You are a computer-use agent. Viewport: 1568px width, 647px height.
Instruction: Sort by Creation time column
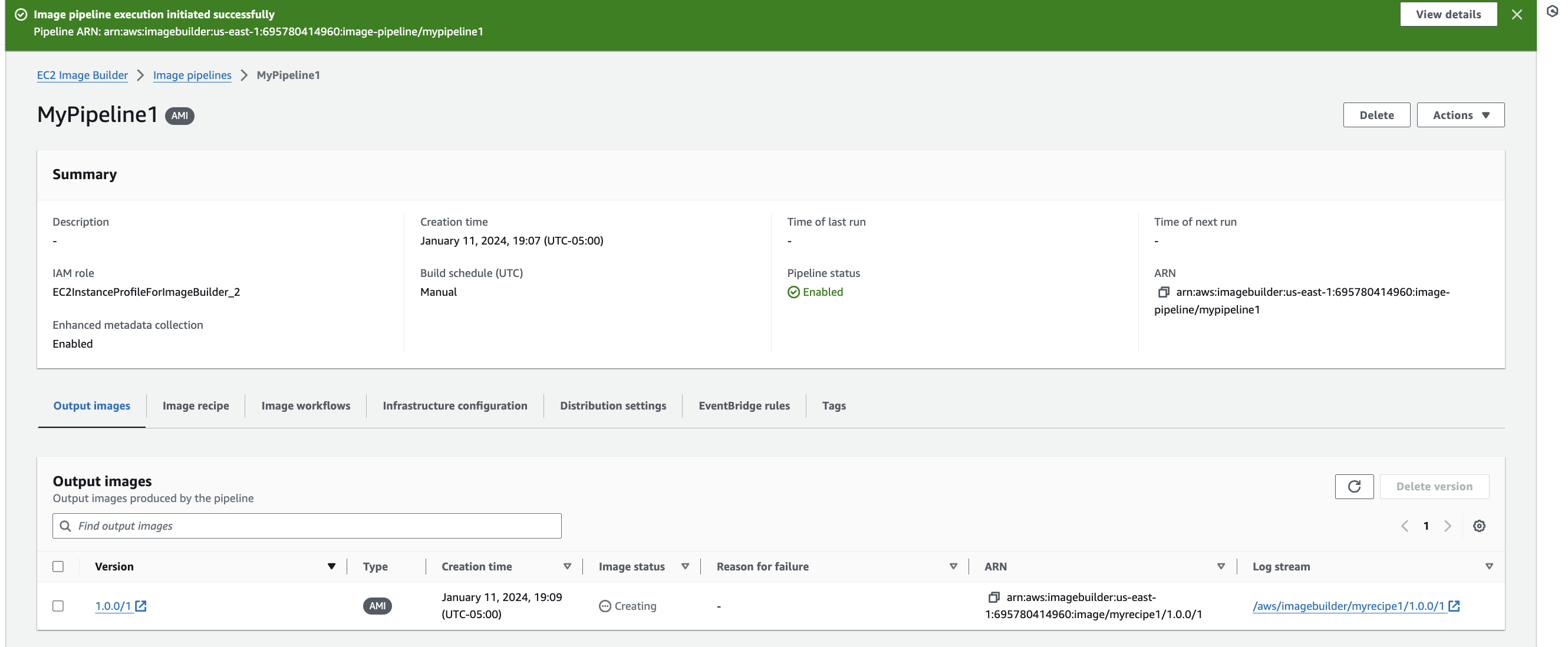[x=566, y=566]
